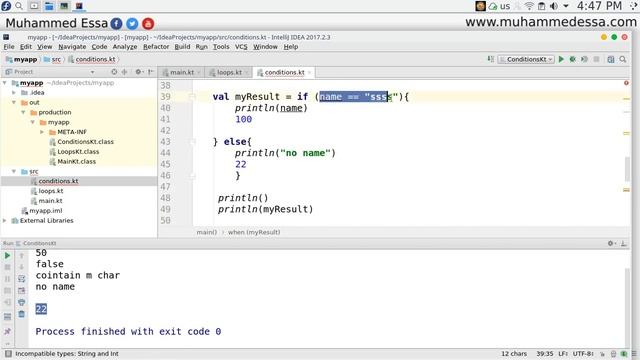Viewport: 640px width, 360px height.
Task: Open the Twitter icon beside Muhammed Essa
Action: [132, 24]
